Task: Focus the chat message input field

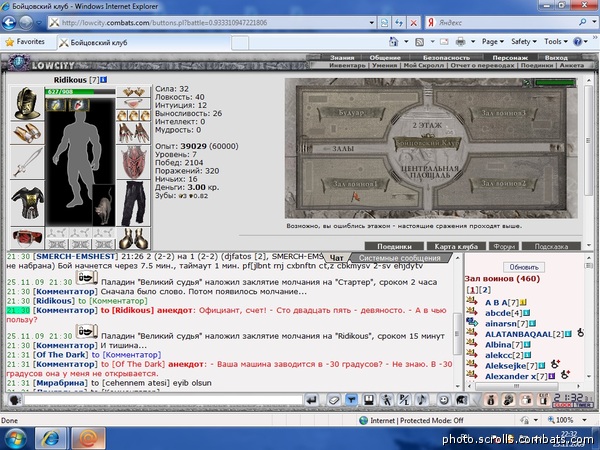Action: tap(163, 401)
